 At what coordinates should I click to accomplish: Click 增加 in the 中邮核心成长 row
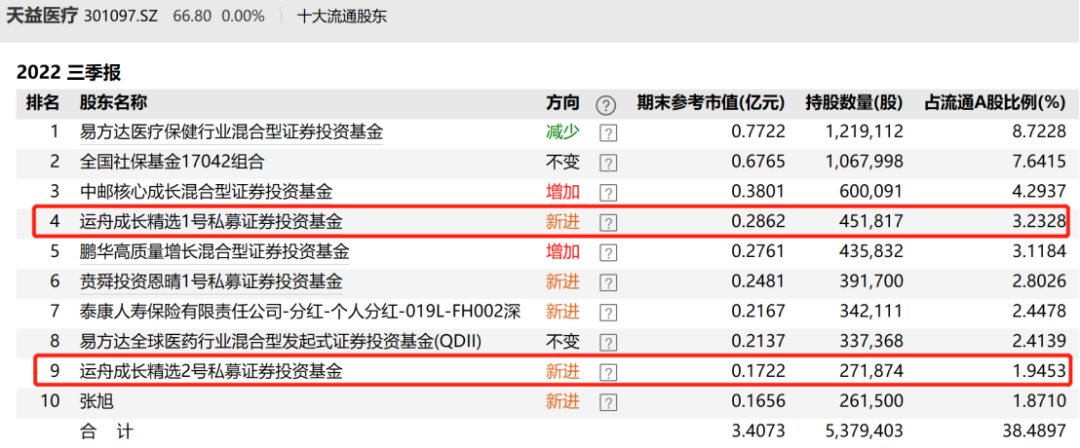(x=563, y=192)
